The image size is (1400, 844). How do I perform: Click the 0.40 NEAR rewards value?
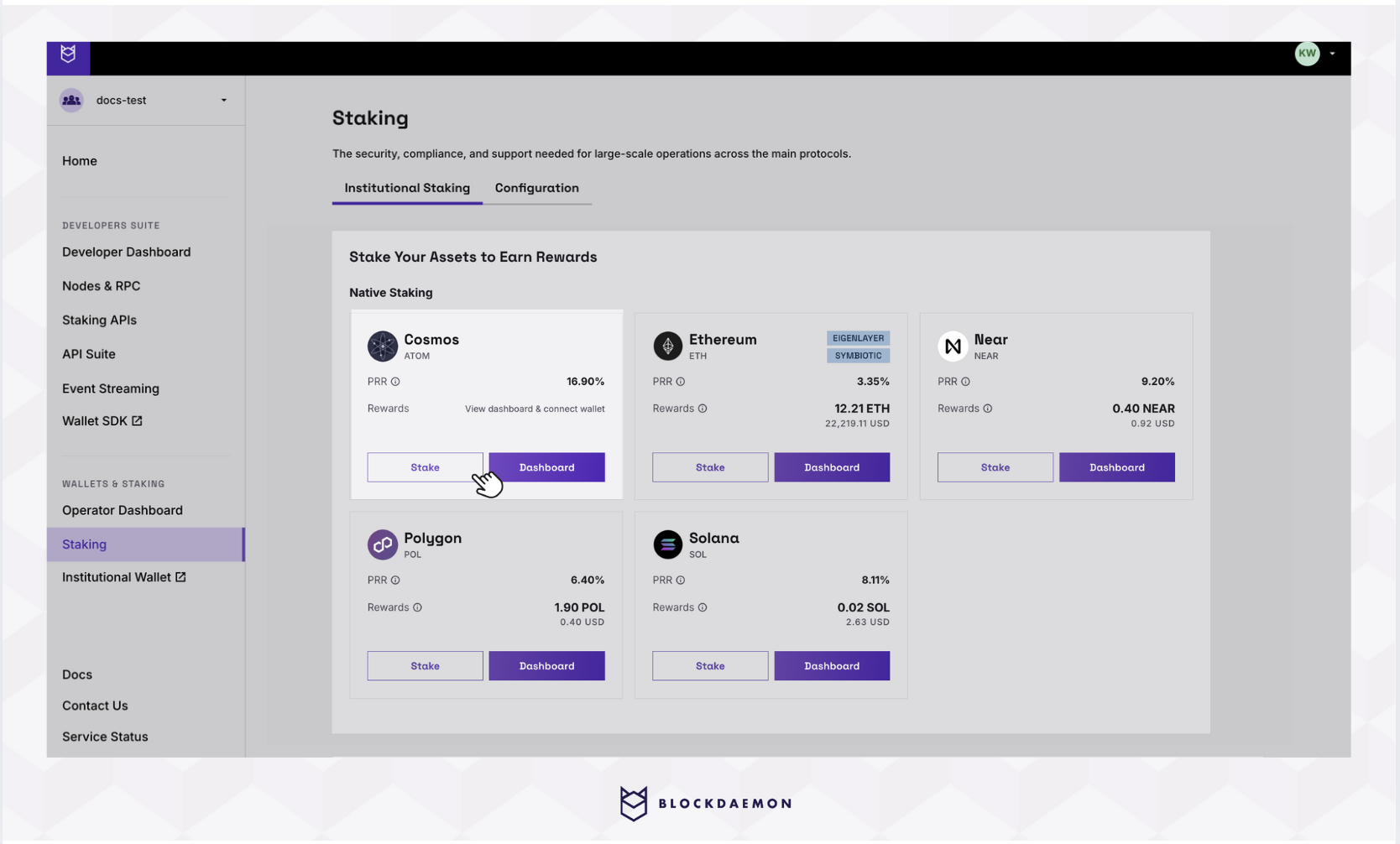pyautogui.click(x=1143, y=409)
